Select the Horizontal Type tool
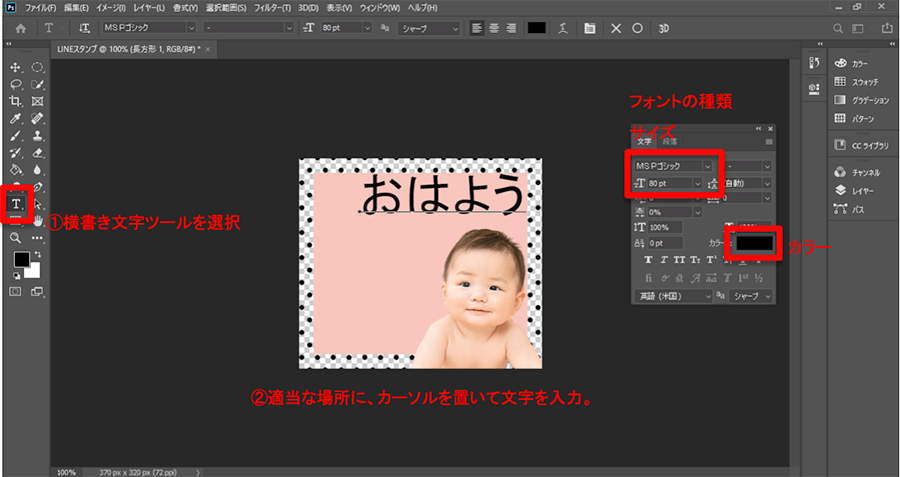 (x=16, y=204)
